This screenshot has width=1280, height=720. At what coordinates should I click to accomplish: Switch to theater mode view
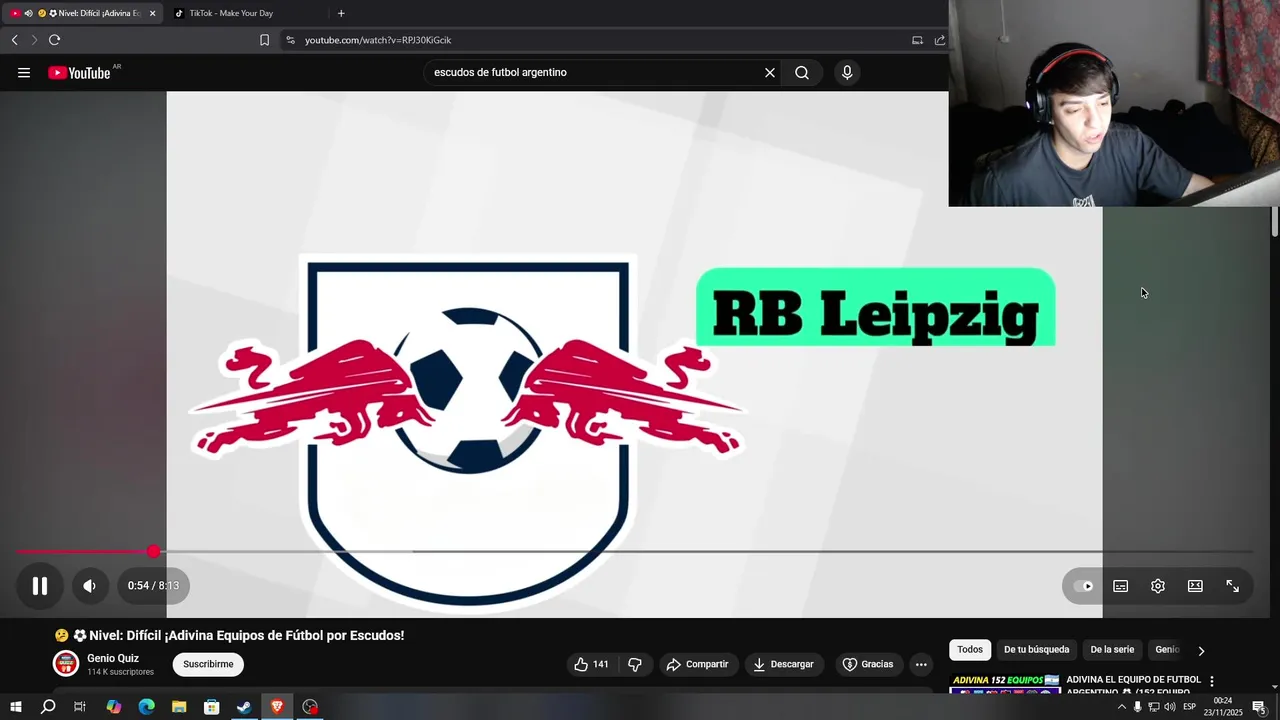[1195, 586]
